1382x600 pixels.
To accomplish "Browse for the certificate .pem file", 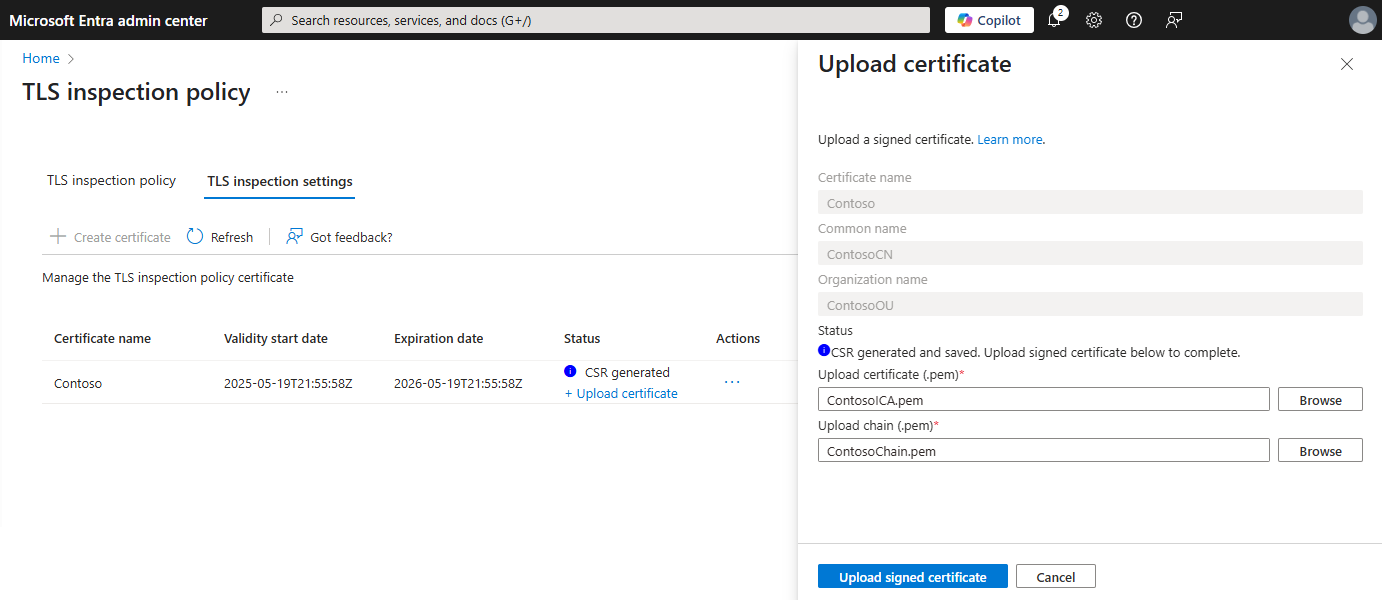I will point(1320,400).
